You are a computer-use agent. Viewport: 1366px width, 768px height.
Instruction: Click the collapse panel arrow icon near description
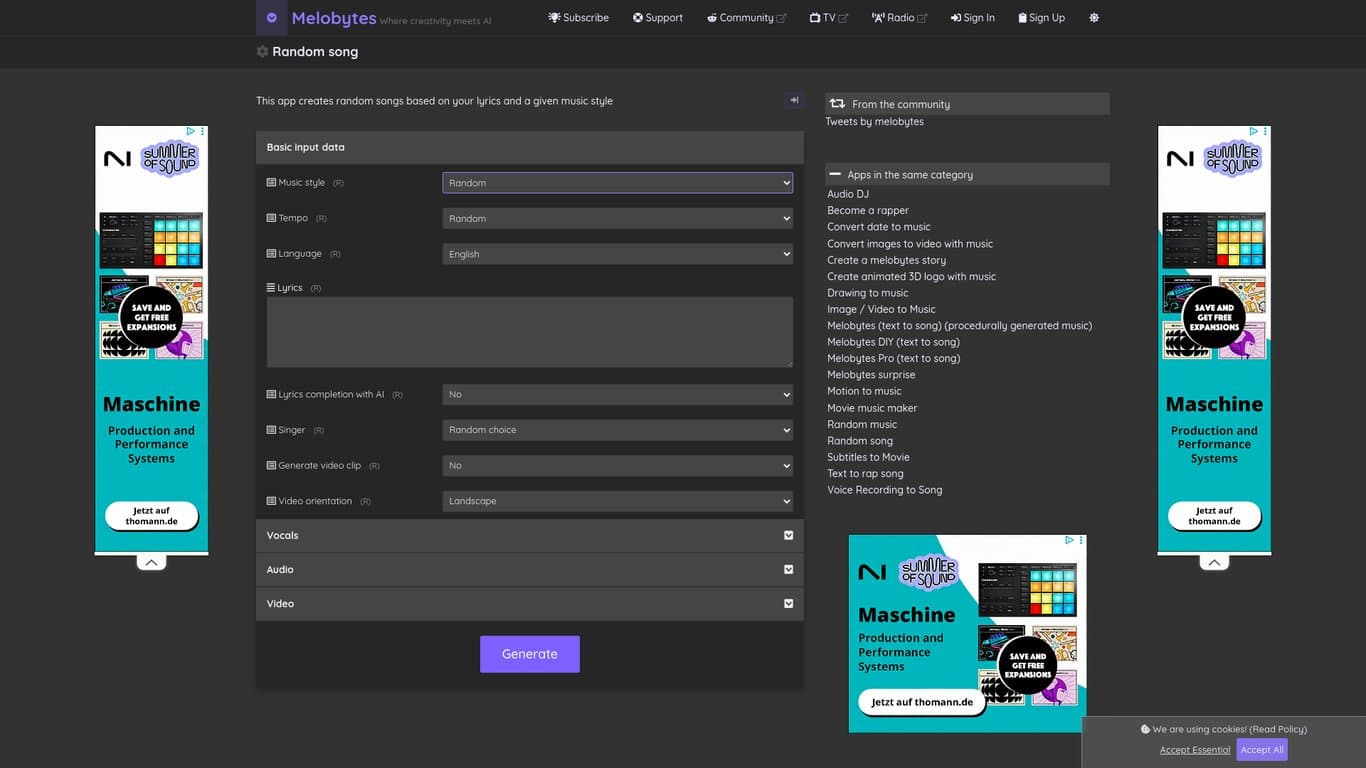pyautogui.click(x=794, y=100)
